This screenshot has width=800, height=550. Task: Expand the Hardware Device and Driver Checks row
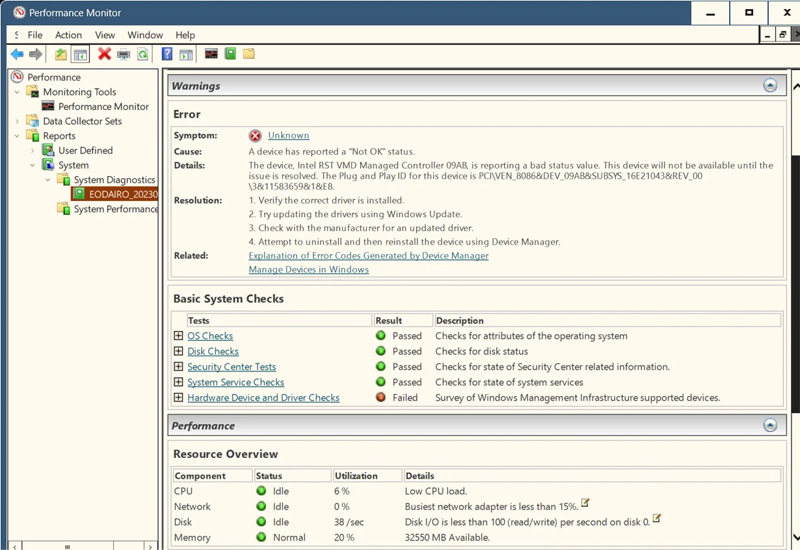(x=178, y=397)
